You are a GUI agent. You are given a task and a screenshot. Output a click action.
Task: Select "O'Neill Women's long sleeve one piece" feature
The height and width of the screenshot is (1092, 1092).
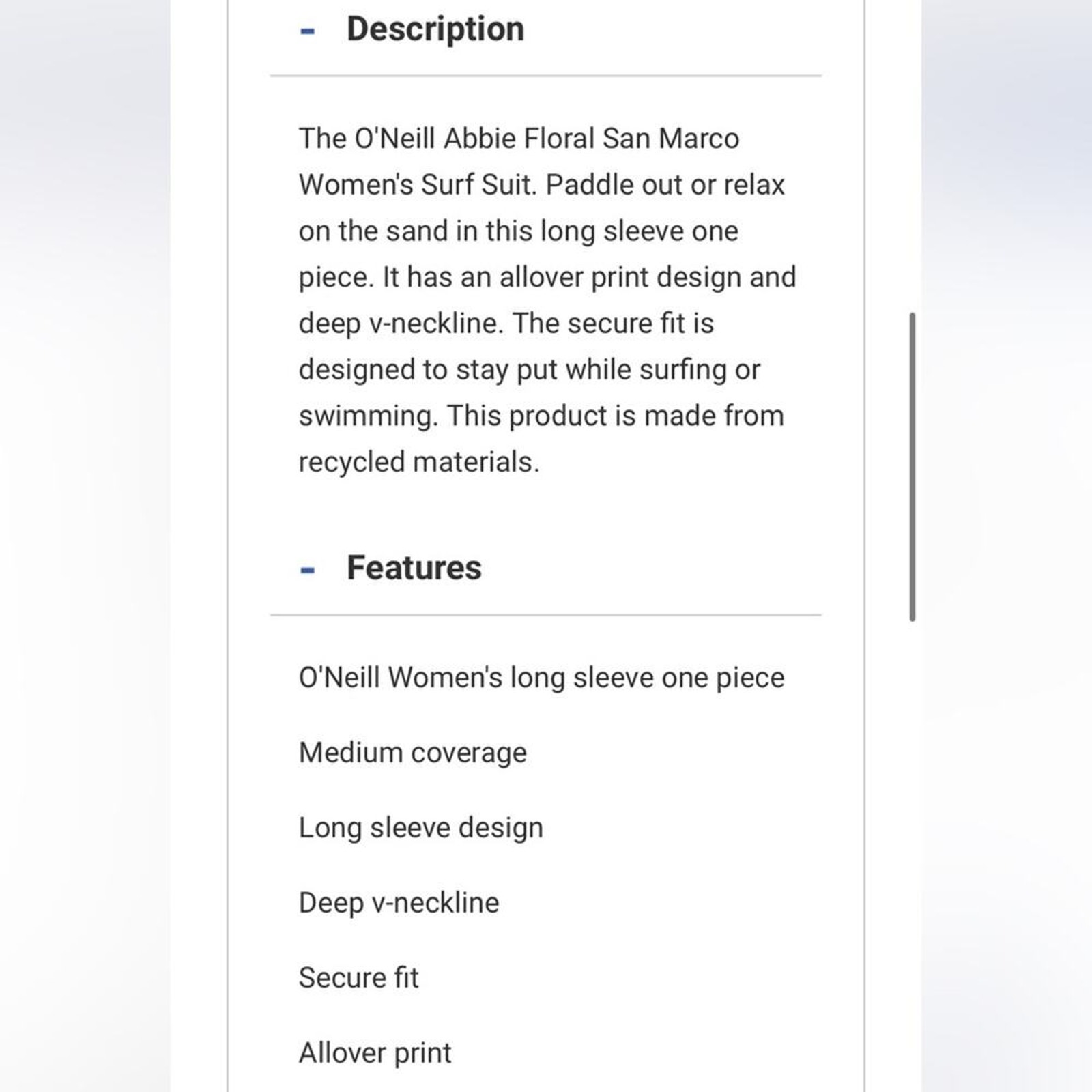pos(542,678)
